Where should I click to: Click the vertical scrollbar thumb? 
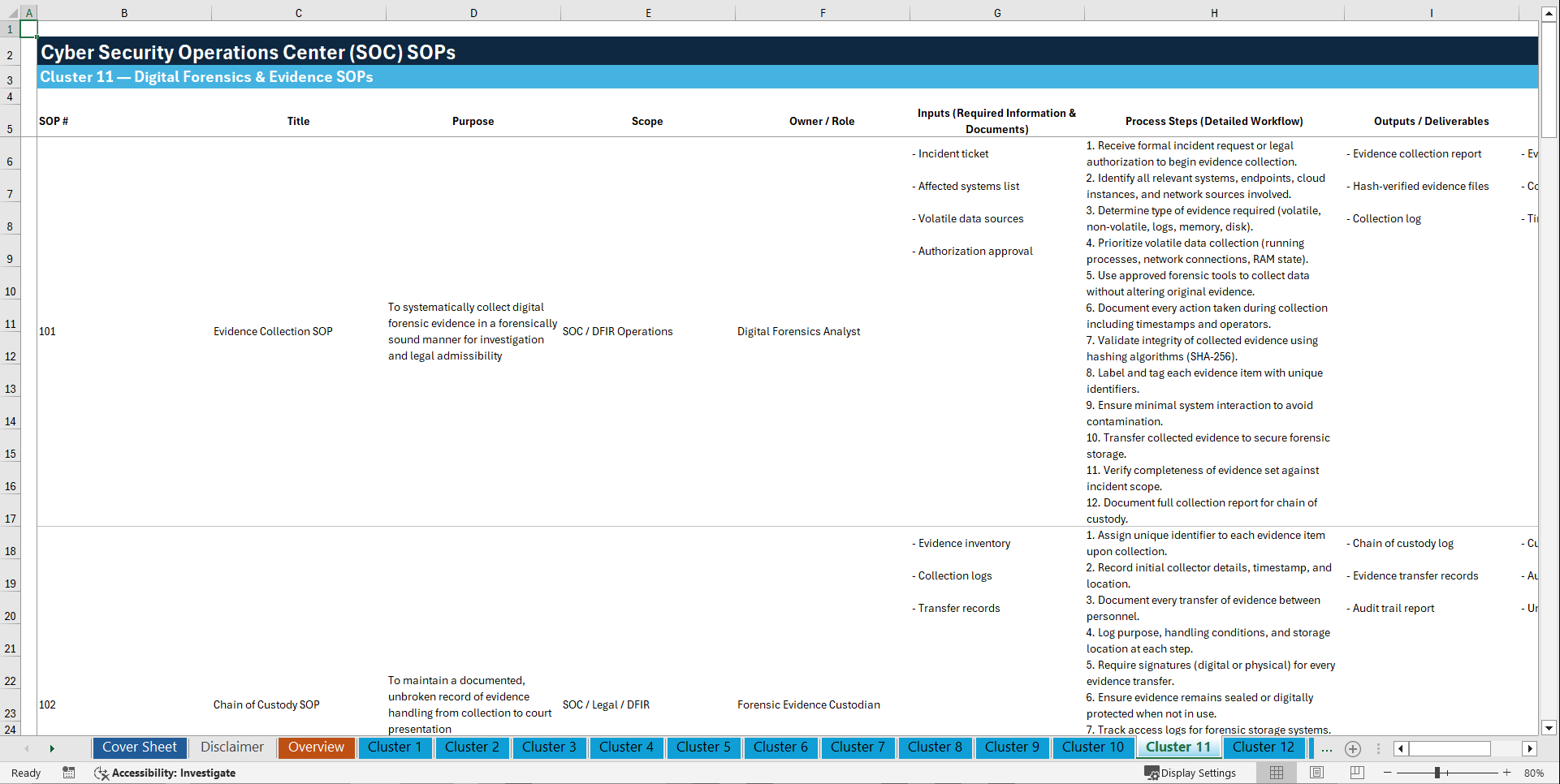coord(1549,80)
